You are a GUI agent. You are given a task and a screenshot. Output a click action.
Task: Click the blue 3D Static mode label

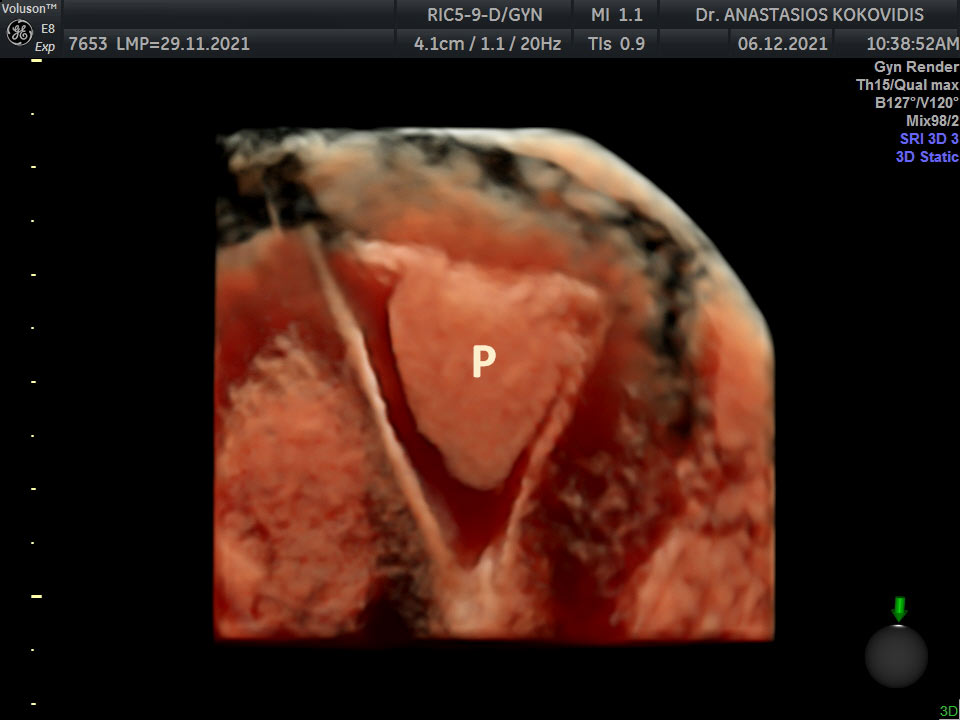[x=926, y=157]
